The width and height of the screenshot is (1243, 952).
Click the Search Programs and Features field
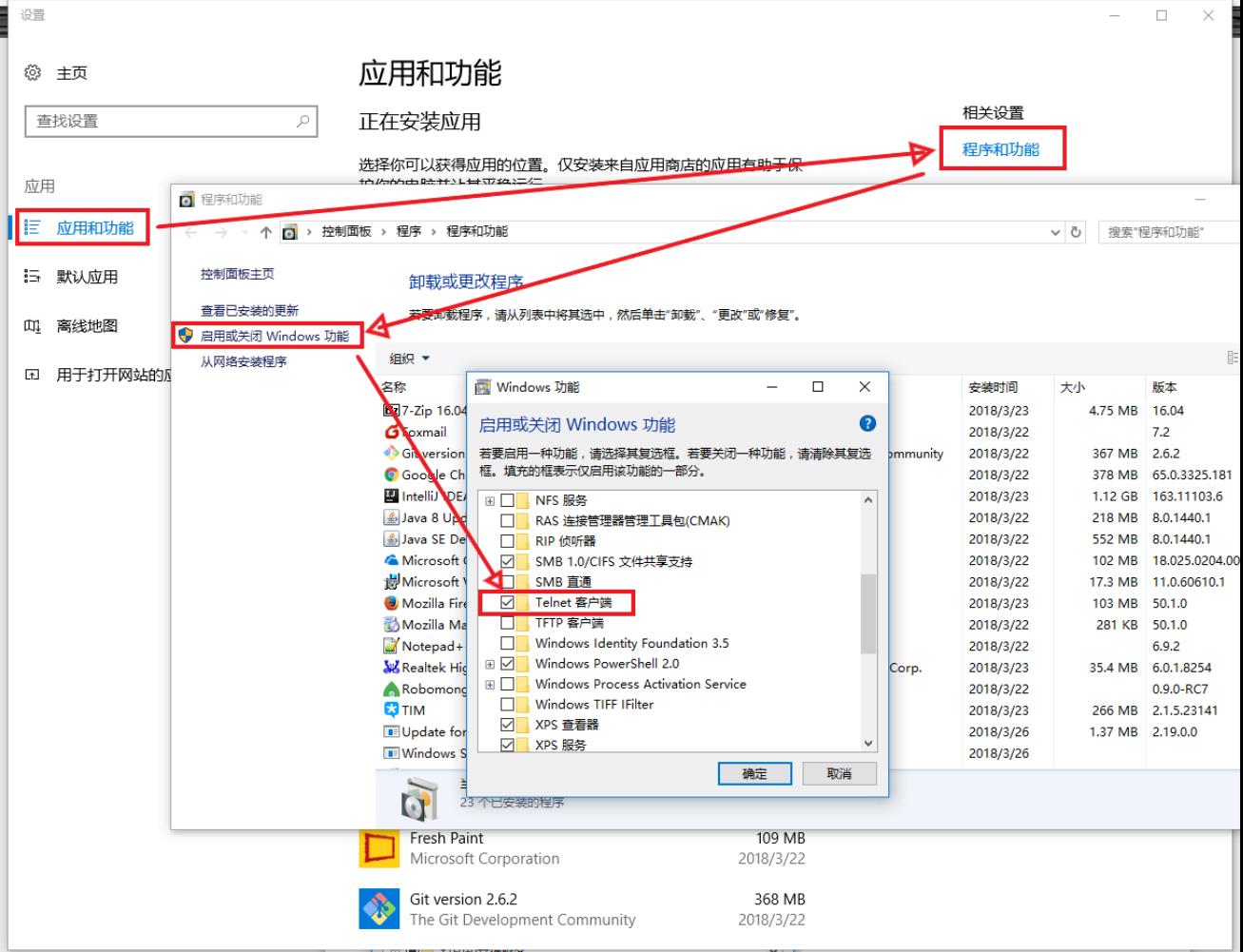(x=1170, y=232)
